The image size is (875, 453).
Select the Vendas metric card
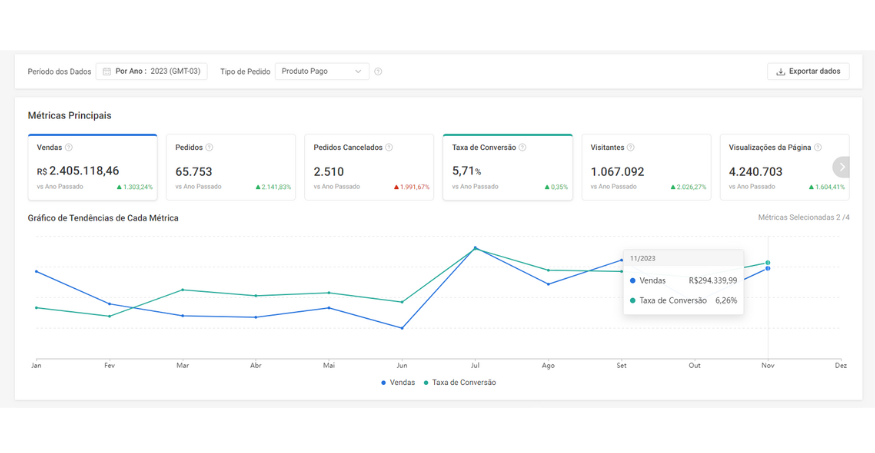93,167
